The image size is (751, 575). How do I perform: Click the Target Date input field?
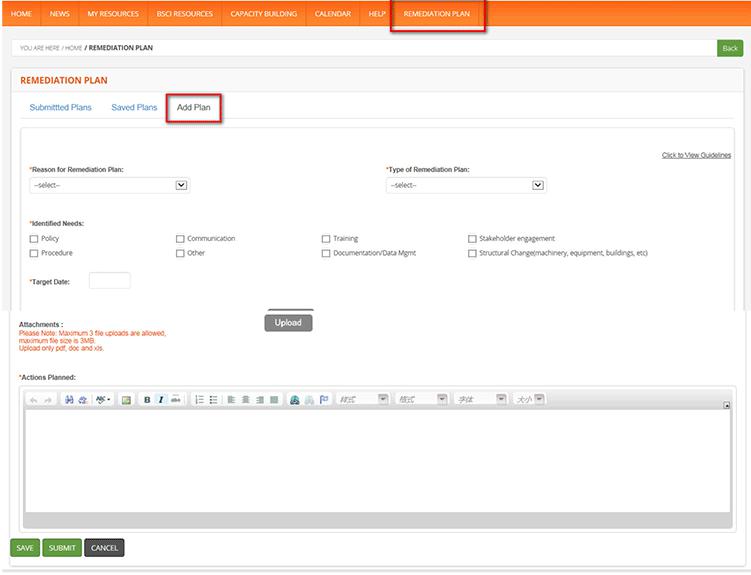click(109, 281)
